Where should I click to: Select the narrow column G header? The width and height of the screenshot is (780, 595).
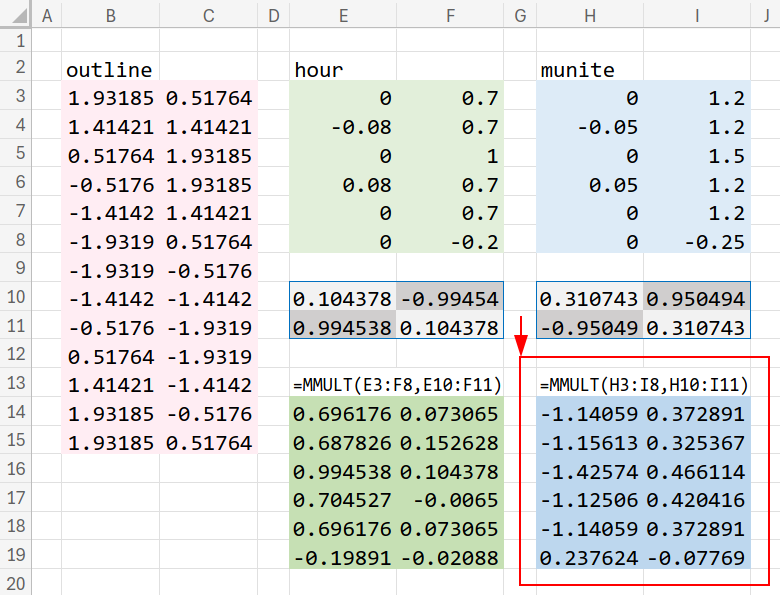coord(520,15)
